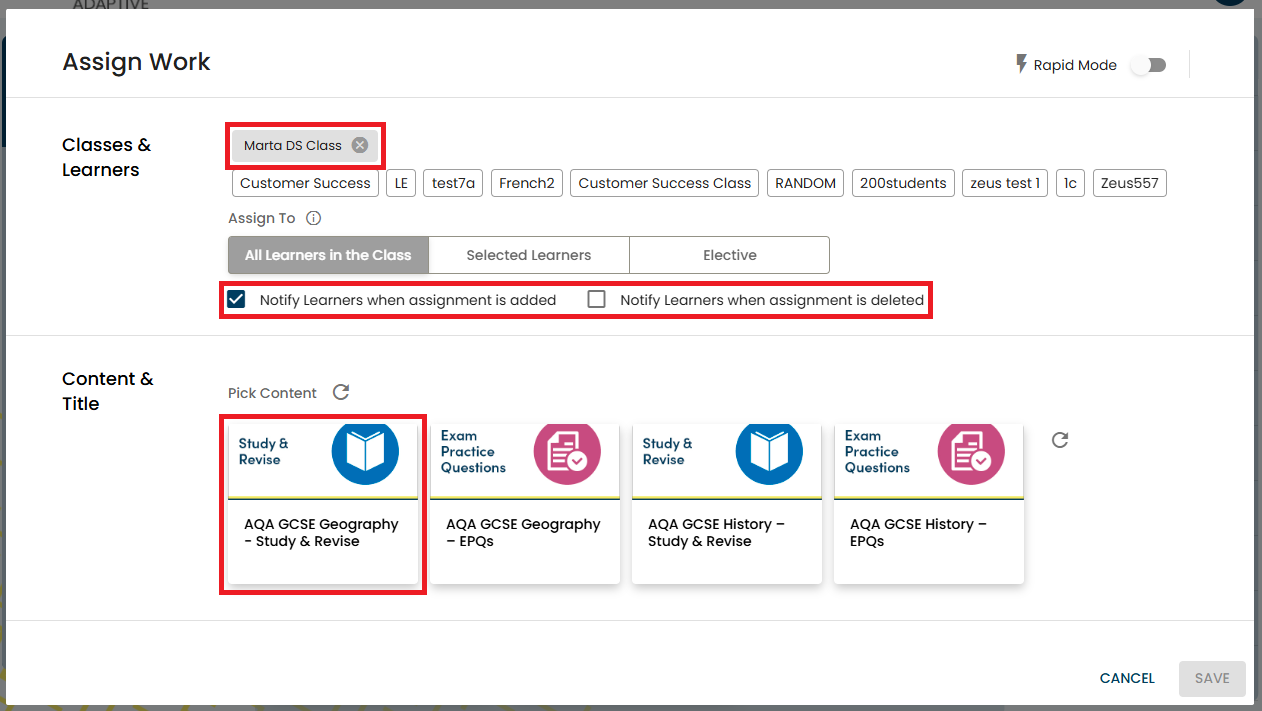Viewport: 1262px width, 711px height.
Task: Check Notify Learners when assignment is deleted
Action: click(597, 299)
